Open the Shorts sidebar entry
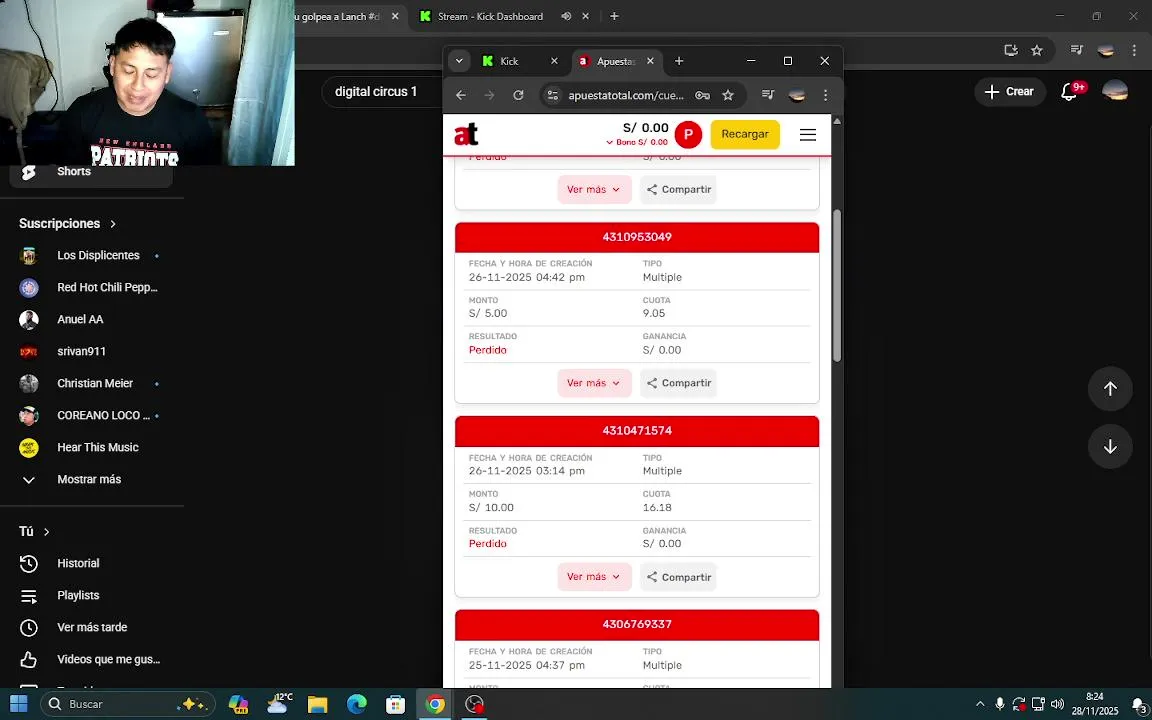 [91, 171]
